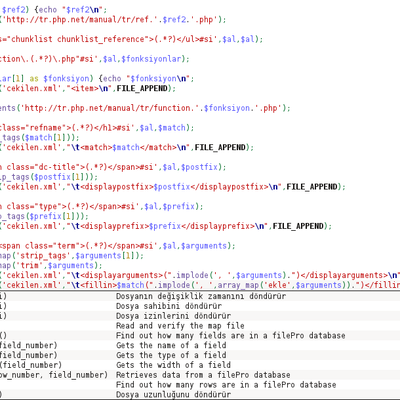Viewport: 400px width, 400px height.
Task: Click the class="type" regex line
Action: click(101, 207)
